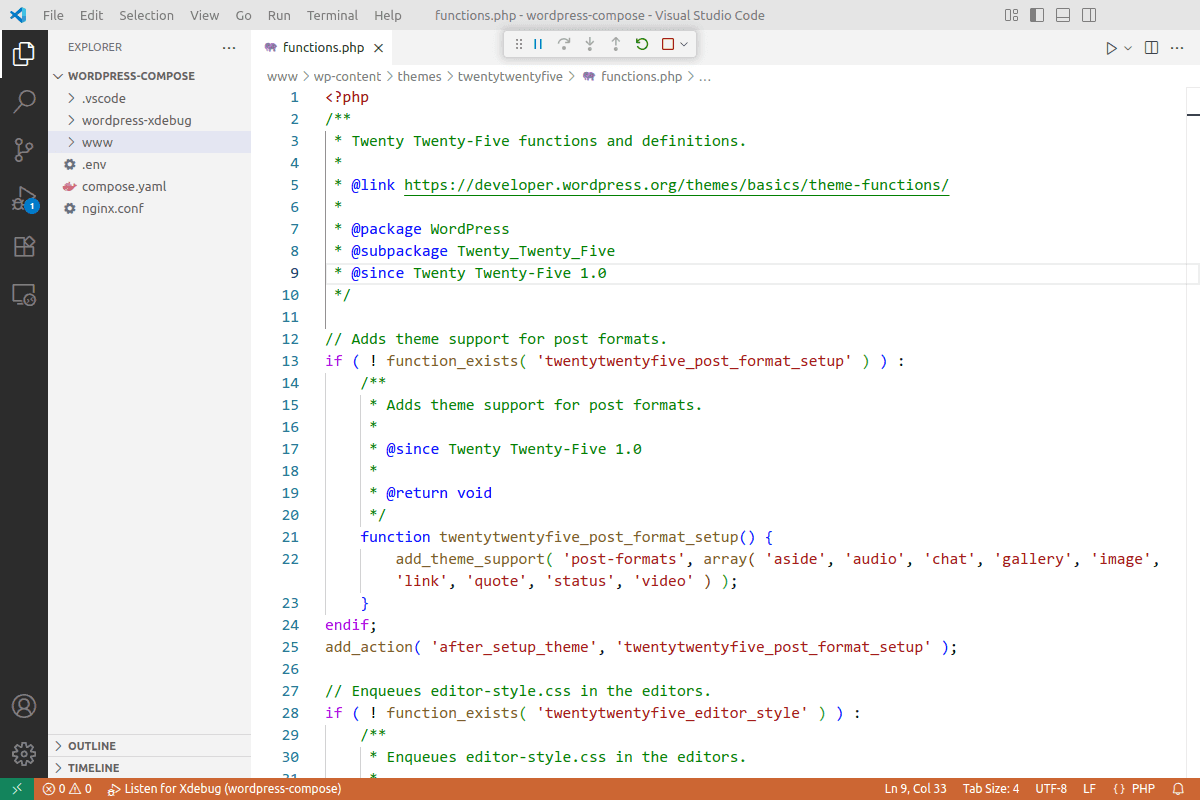This screenshot has height=800, width=1200.
Task: Collapse the WORDPRESS-COMPOSE root folder
Action: 150,76
